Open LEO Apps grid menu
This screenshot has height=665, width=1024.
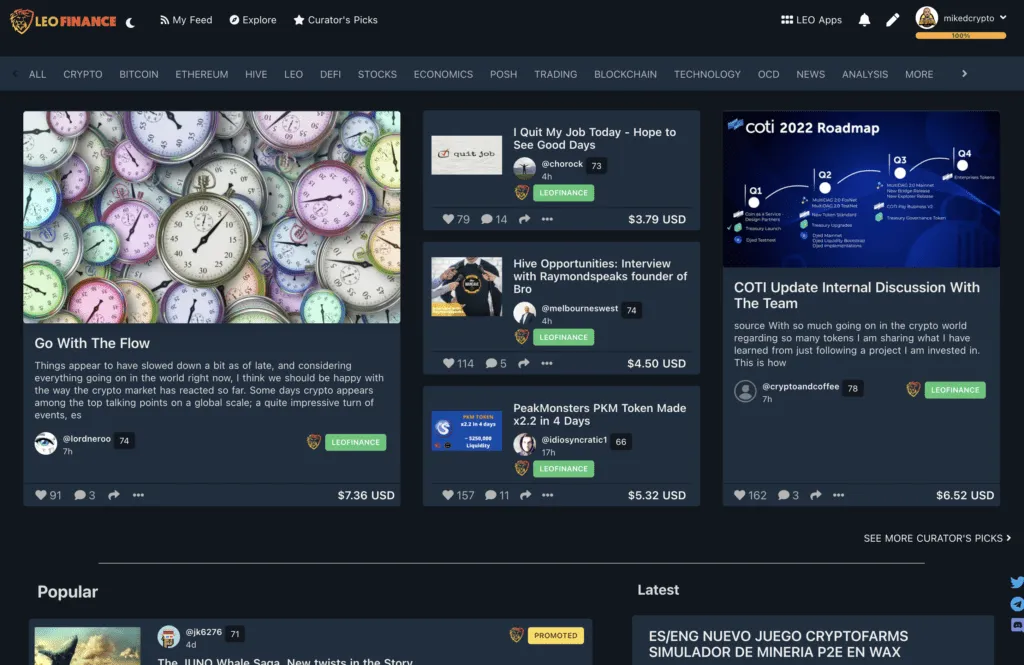point(811,20)
